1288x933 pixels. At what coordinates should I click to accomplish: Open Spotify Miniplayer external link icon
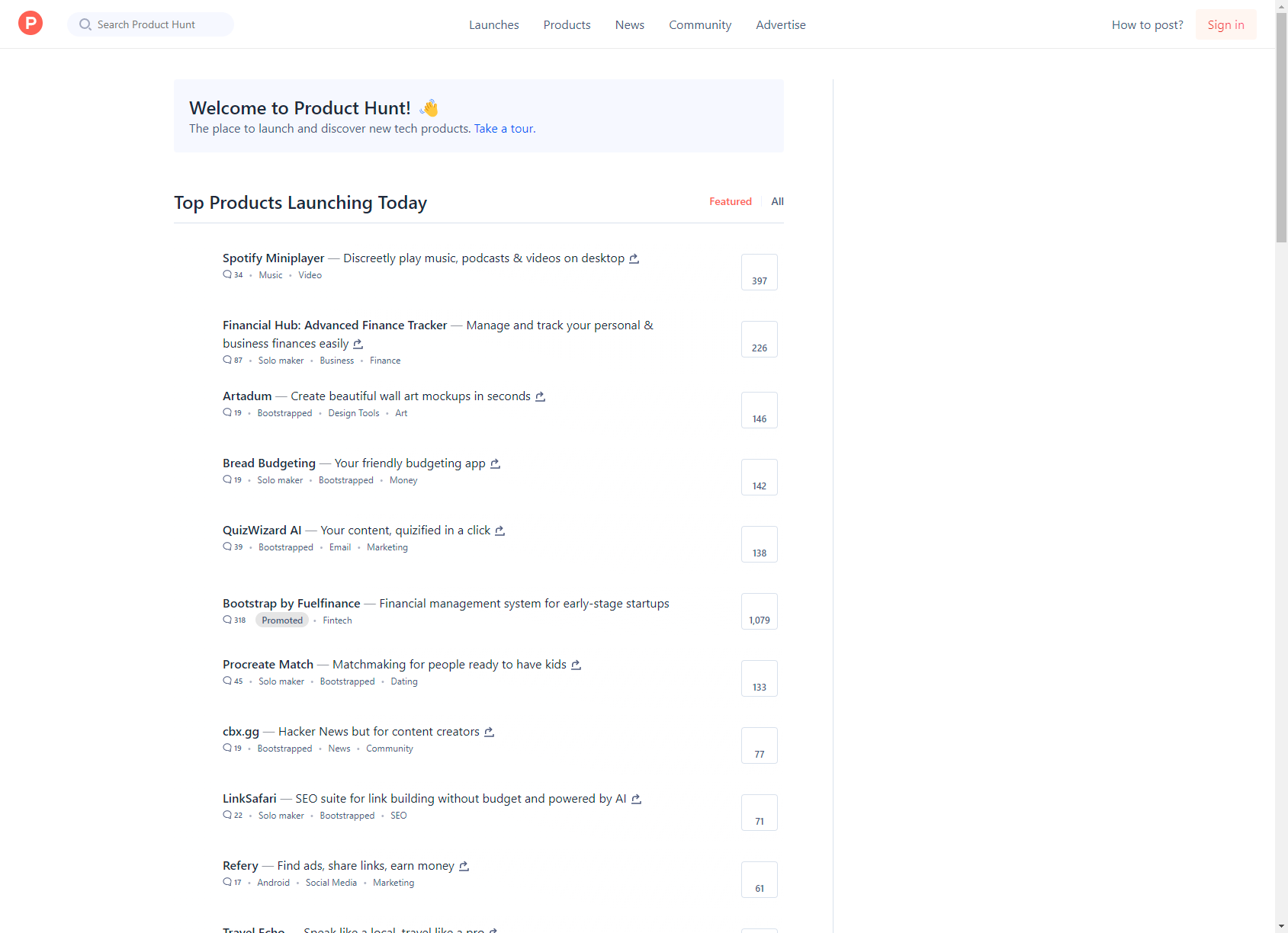click(x=634, y=258)
